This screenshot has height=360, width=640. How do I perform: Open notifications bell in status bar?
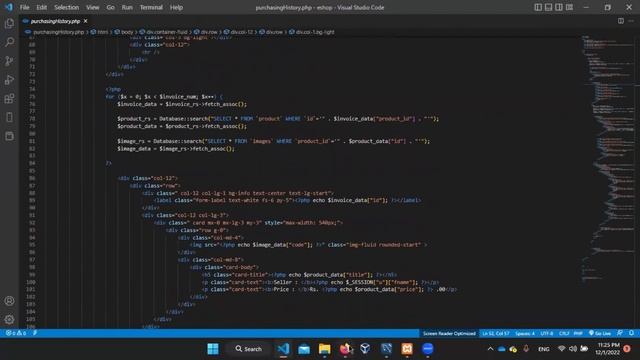tap(631, 333)
